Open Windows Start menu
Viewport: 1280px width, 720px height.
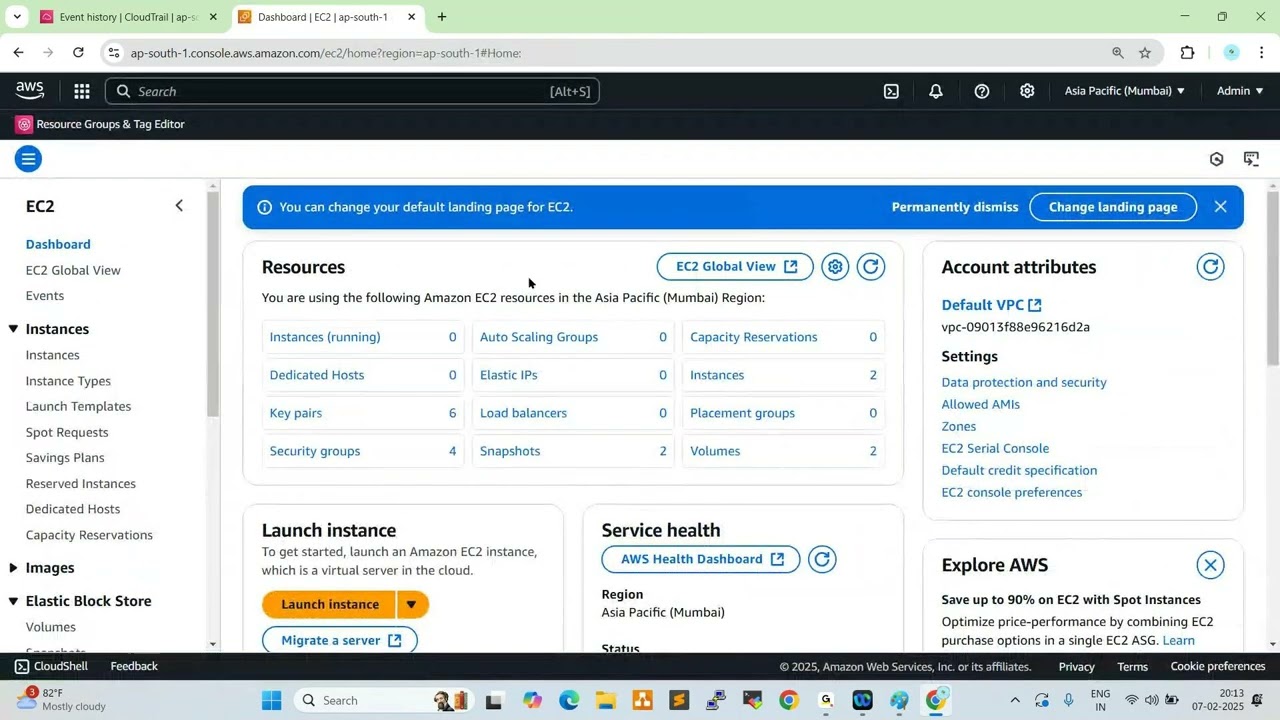(271, 700)
